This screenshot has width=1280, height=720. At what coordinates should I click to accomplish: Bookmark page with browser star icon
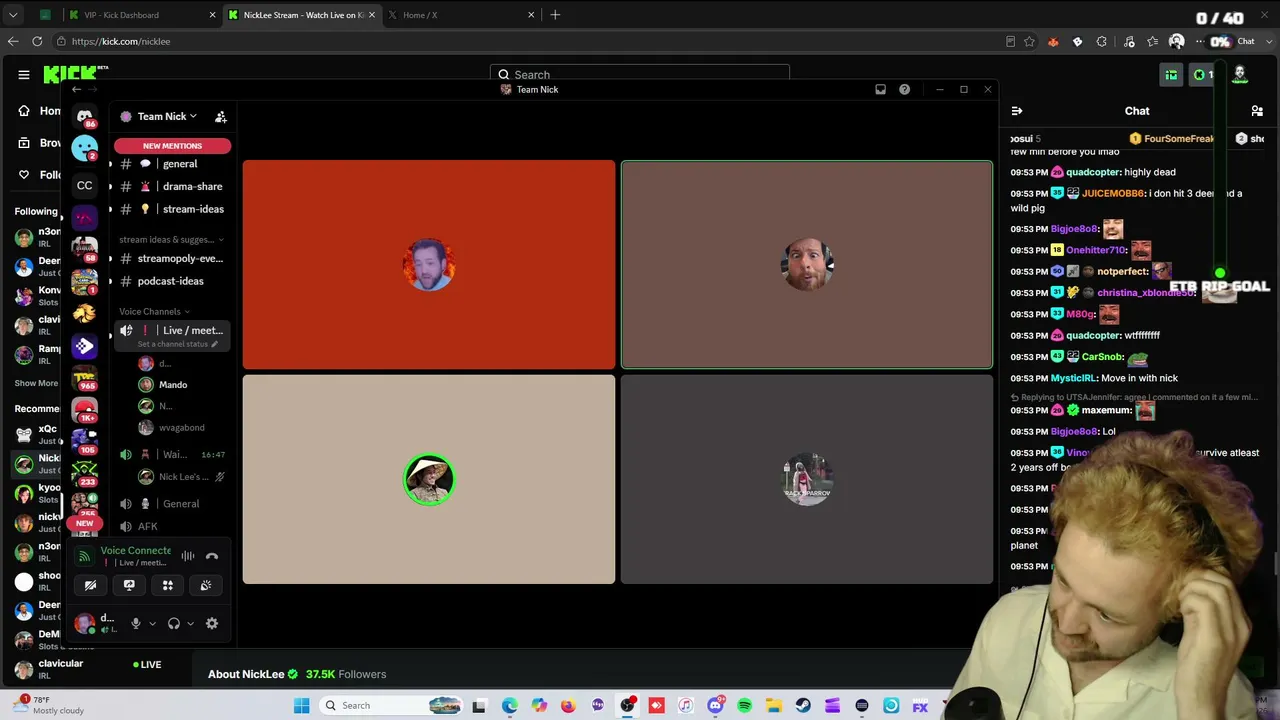[1029, 41]
